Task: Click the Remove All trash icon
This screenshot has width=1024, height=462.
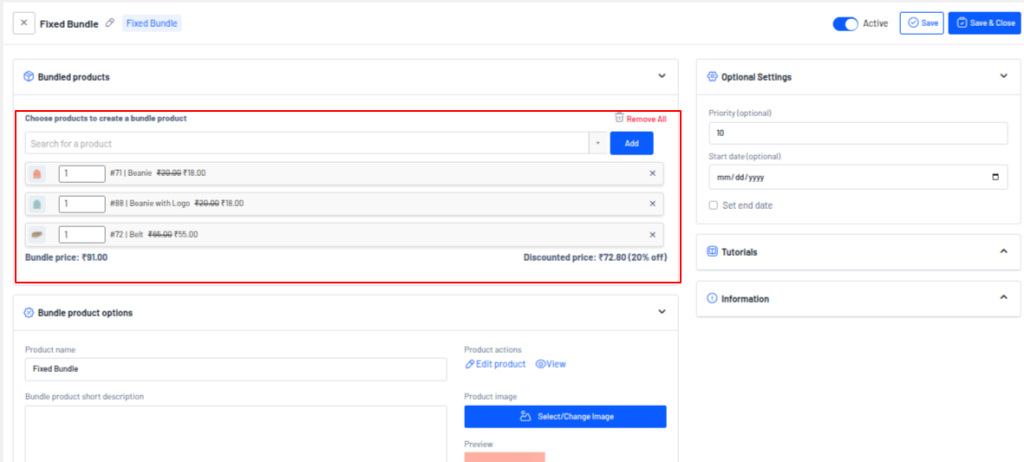Action: (x=619, y=118)
